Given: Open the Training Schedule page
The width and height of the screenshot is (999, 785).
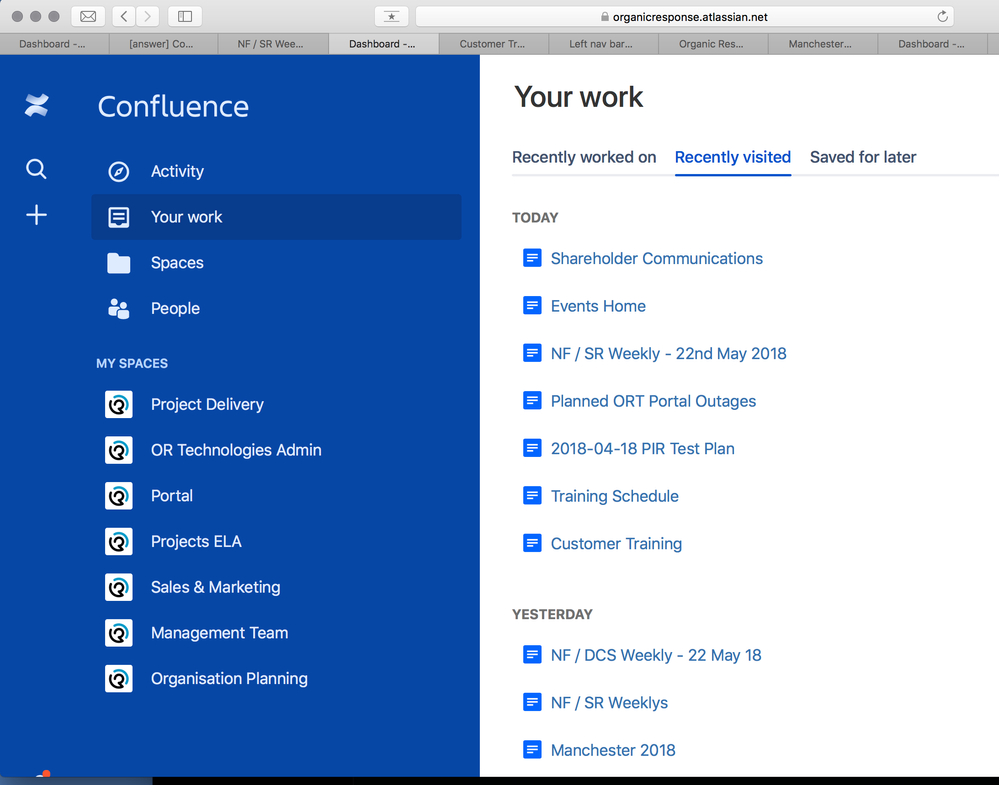Looking at the screenshot, I should pyautogui.click(x=614, y=495).
